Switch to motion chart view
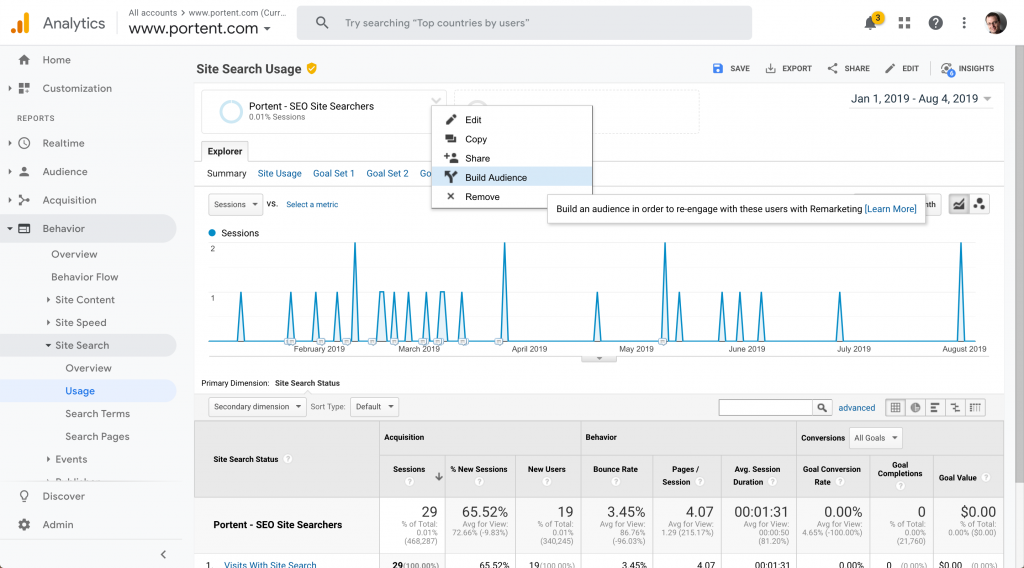The height and width of the screenshot is (568, 1024). [979, 204]
